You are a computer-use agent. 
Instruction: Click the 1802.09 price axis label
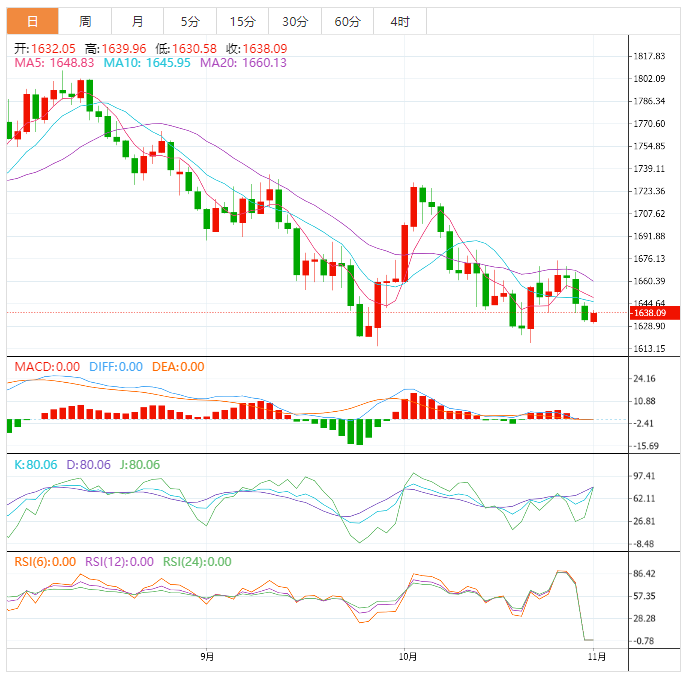[x=649, y=79]
